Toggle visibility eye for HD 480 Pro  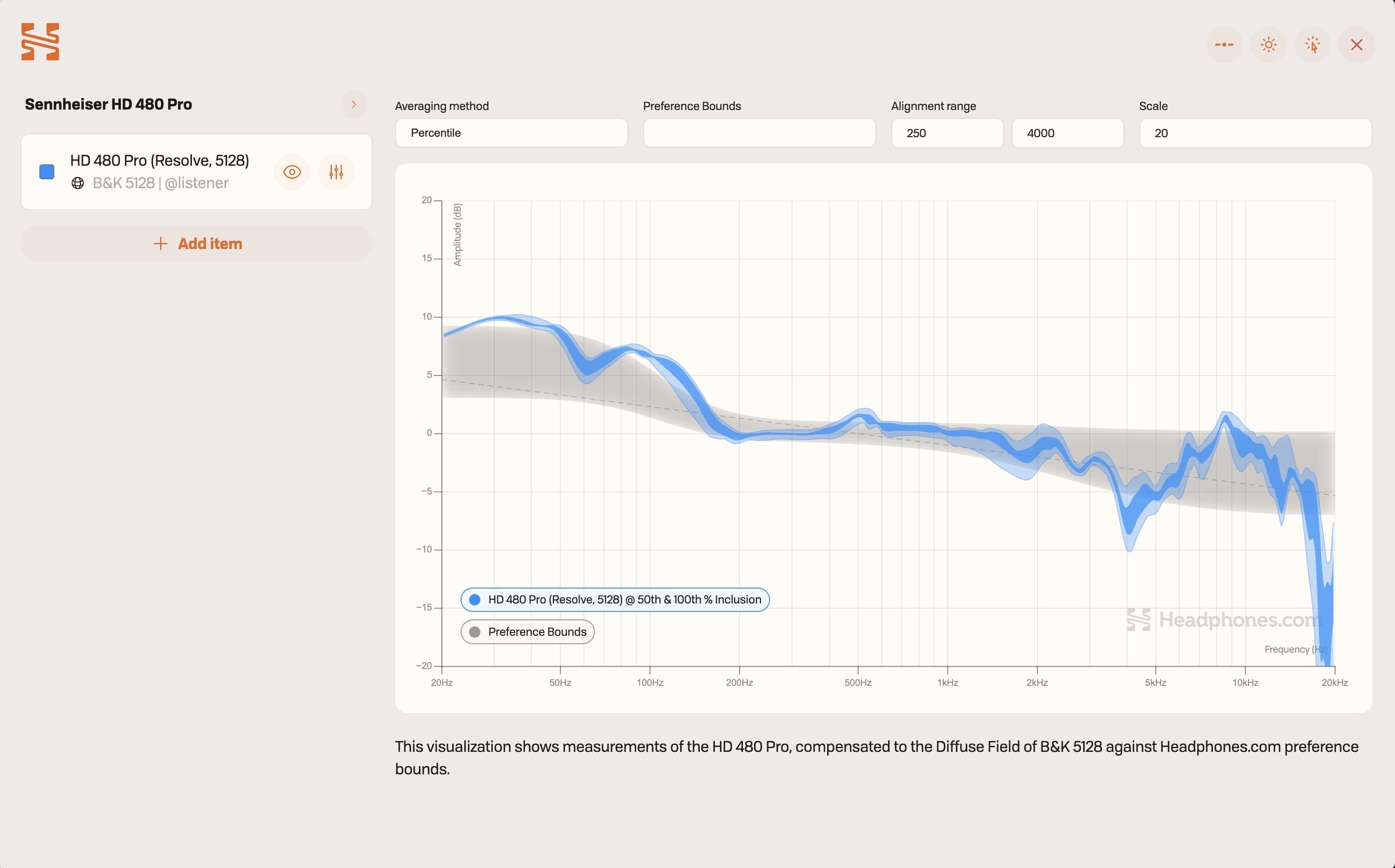tap(292, 172)
